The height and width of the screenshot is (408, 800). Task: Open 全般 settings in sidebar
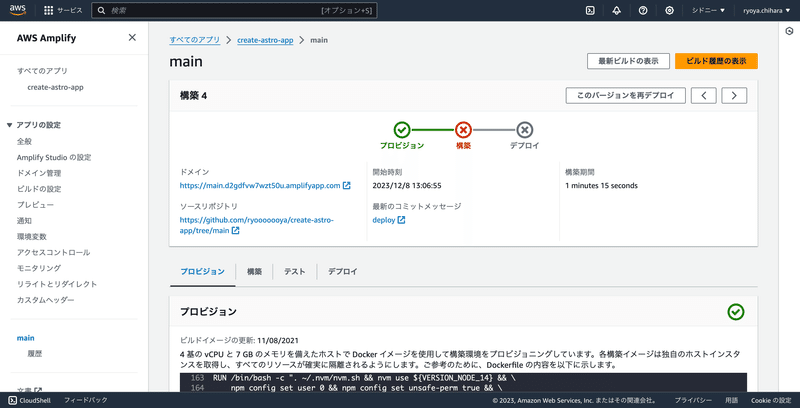tap(24, 141)
